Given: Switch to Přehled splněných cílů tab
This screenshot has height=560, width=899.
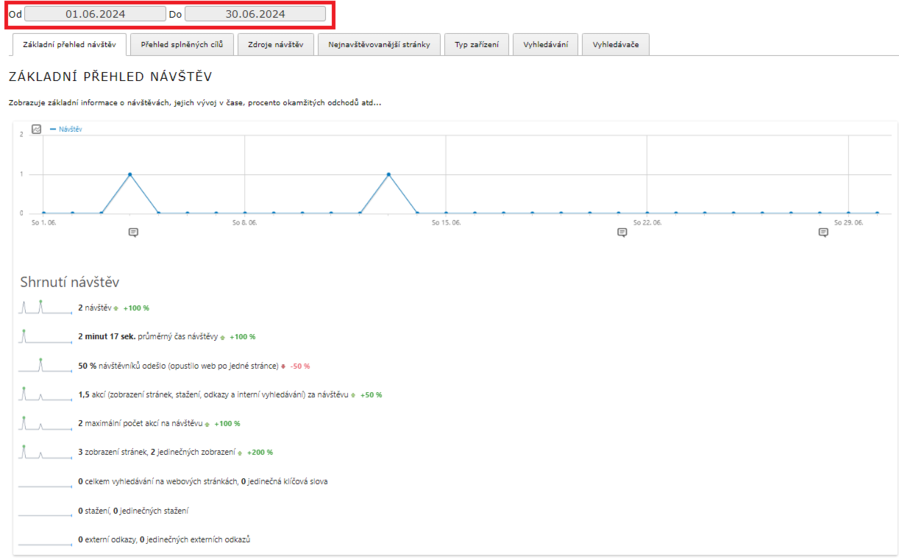Looking at the screenshot, I should point(182,45).
